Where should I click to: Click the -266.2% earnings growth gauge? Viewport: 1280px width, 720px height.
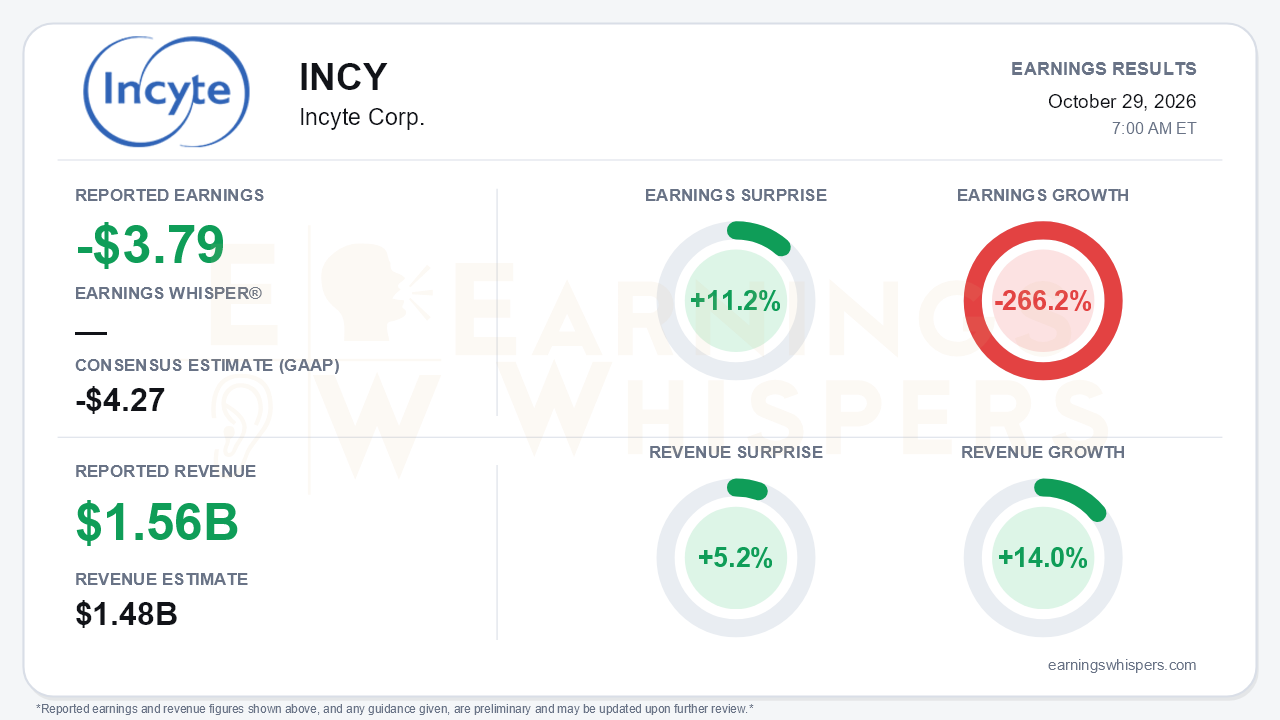pos(1043,301)
